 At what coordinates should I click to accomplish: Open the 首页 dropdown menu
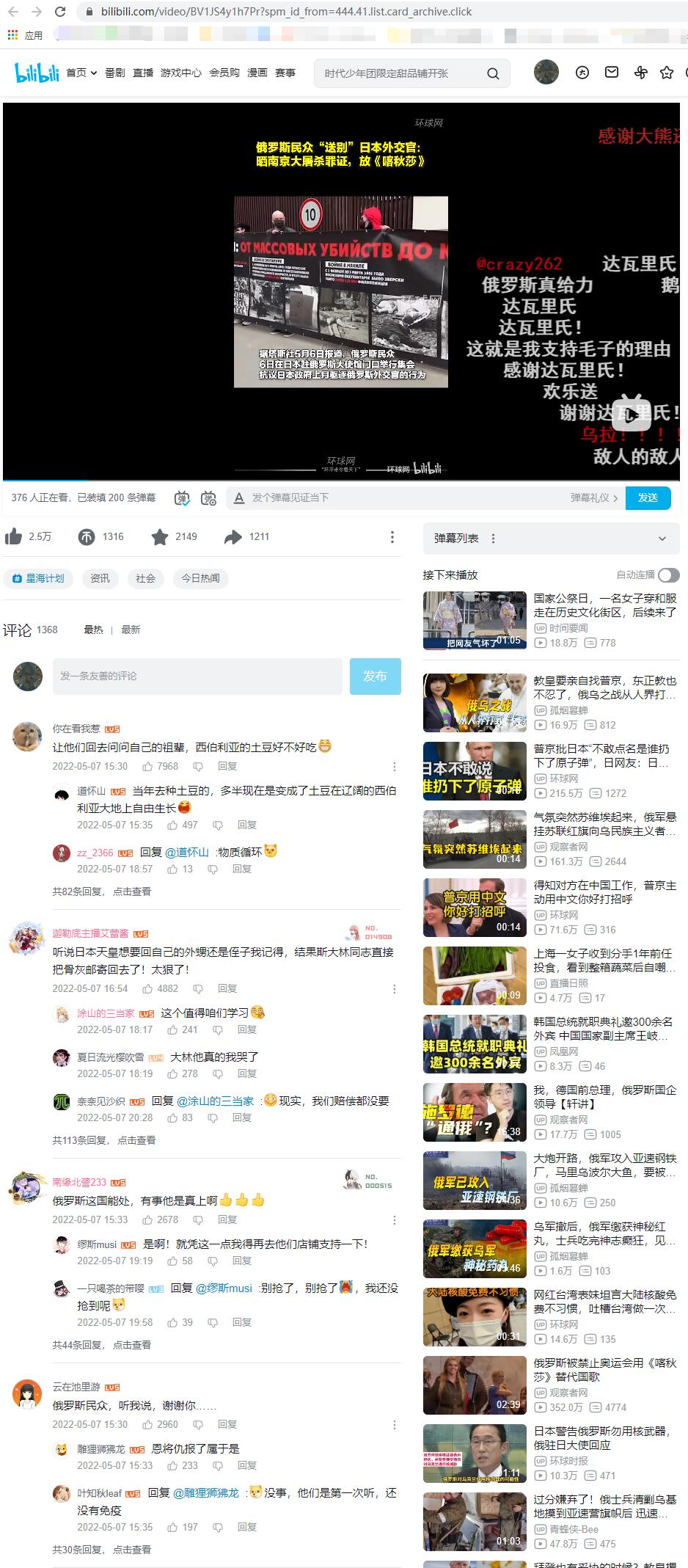[81, 73]
